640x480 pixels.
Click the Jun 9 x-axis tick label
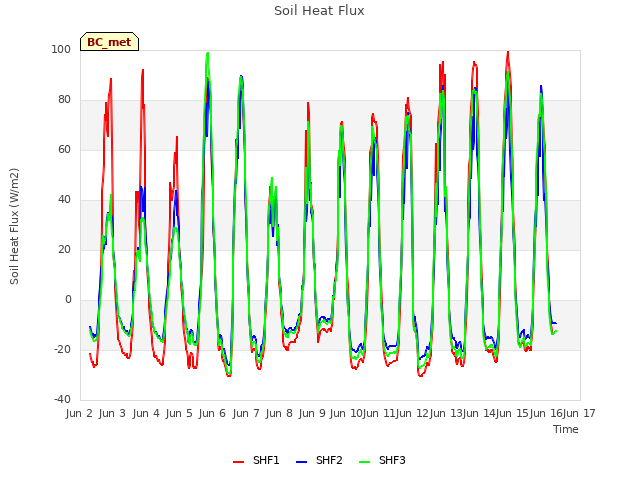coord(312,413)
